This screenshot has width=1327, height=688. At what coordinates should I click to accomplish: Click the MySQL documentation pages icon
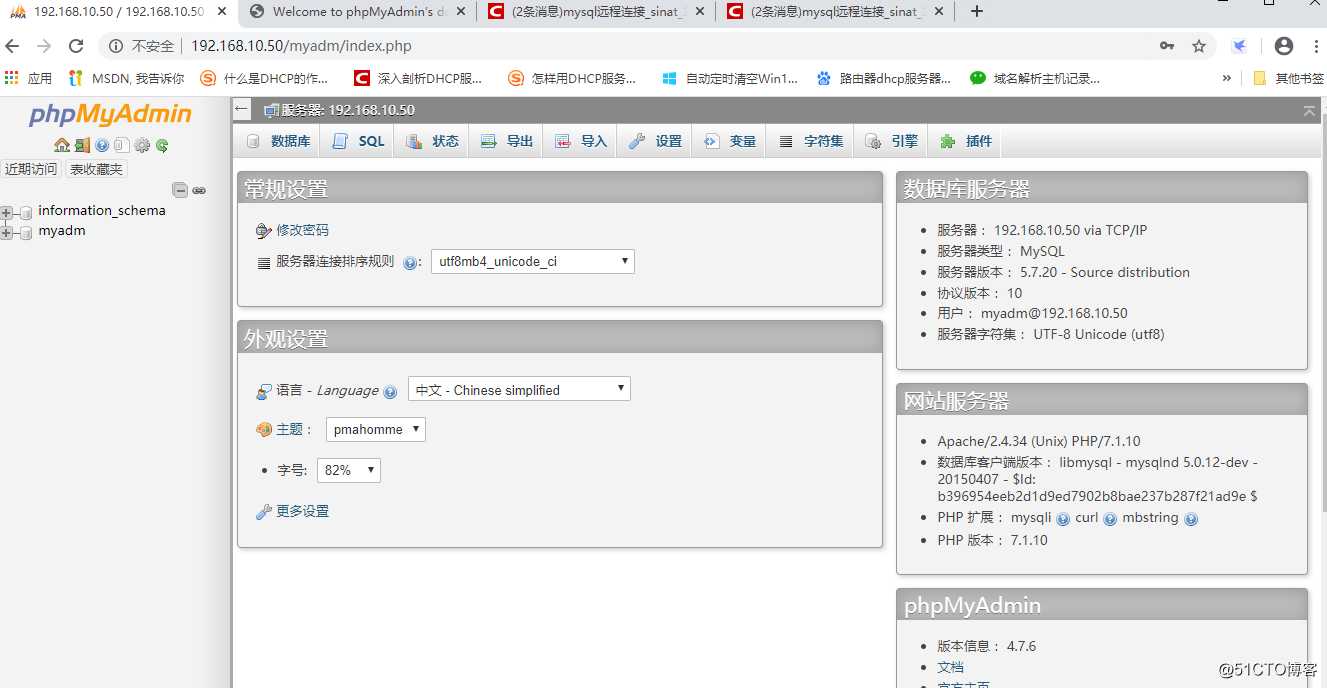122,145
